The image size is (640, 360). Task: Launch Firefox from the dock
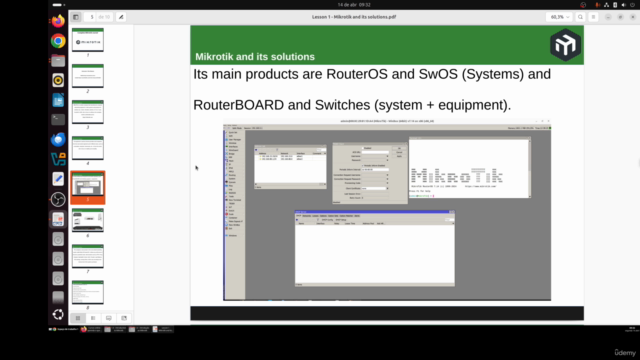(58, 21)
